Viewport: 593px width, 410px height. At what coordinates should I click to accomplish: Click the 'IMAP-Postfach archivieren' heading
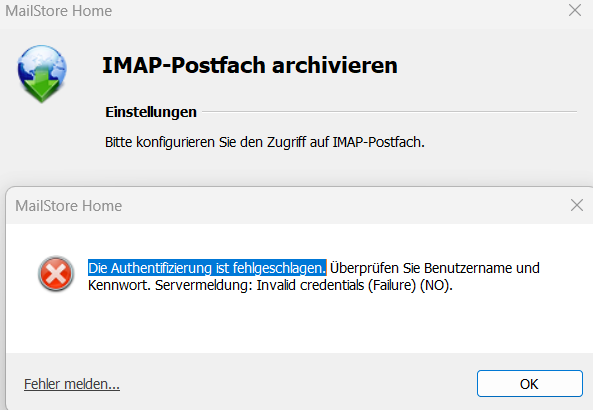(x=250, y=65)
